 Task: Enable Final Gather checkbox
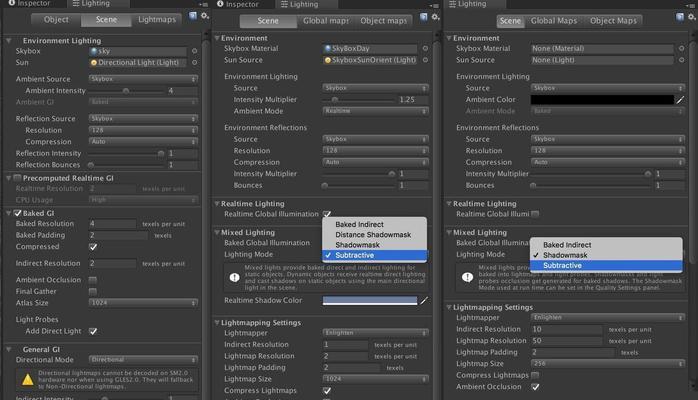click(x=93, y=291)
